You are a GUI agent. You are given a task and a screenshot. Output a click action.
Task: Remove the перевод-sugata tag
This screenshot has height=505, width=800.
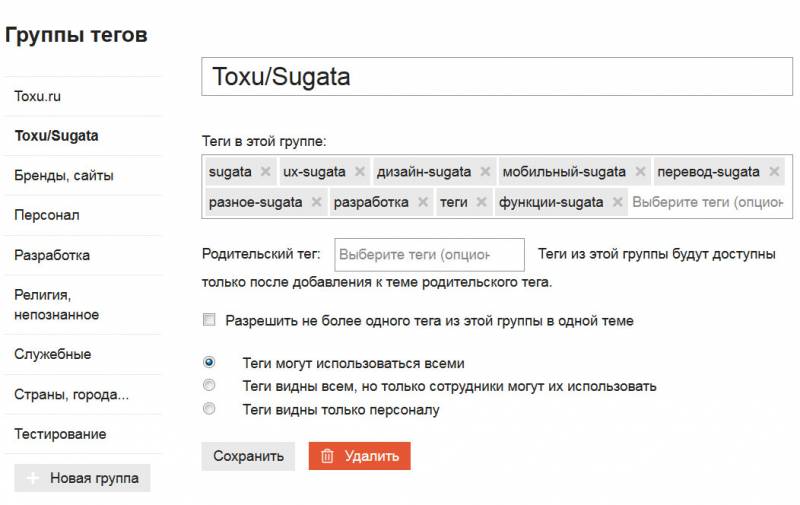(x=774, y=171)
